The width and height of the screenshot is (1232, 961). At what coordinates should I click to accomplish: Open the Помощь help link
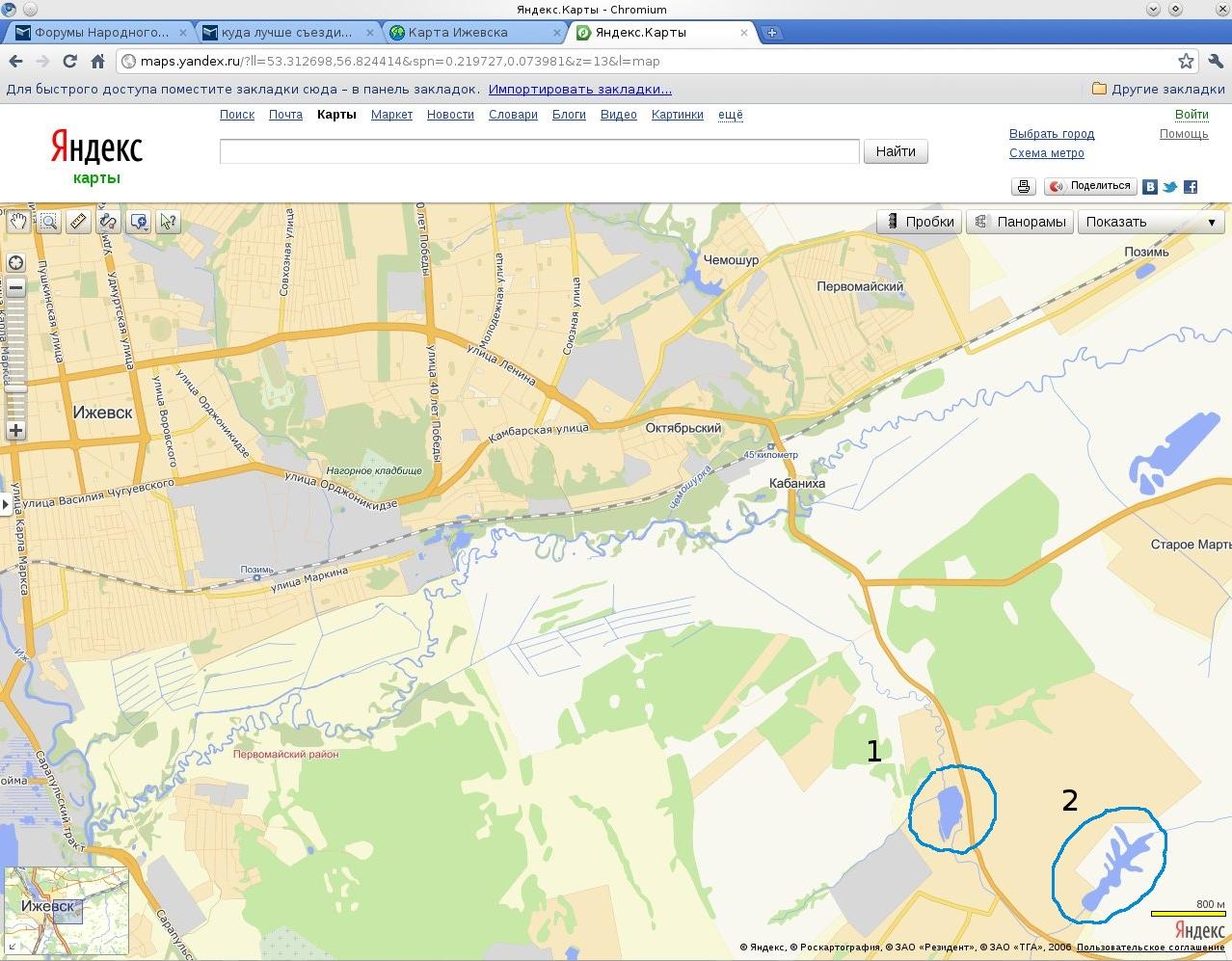pyautogui.click(x=1184, y=134)
